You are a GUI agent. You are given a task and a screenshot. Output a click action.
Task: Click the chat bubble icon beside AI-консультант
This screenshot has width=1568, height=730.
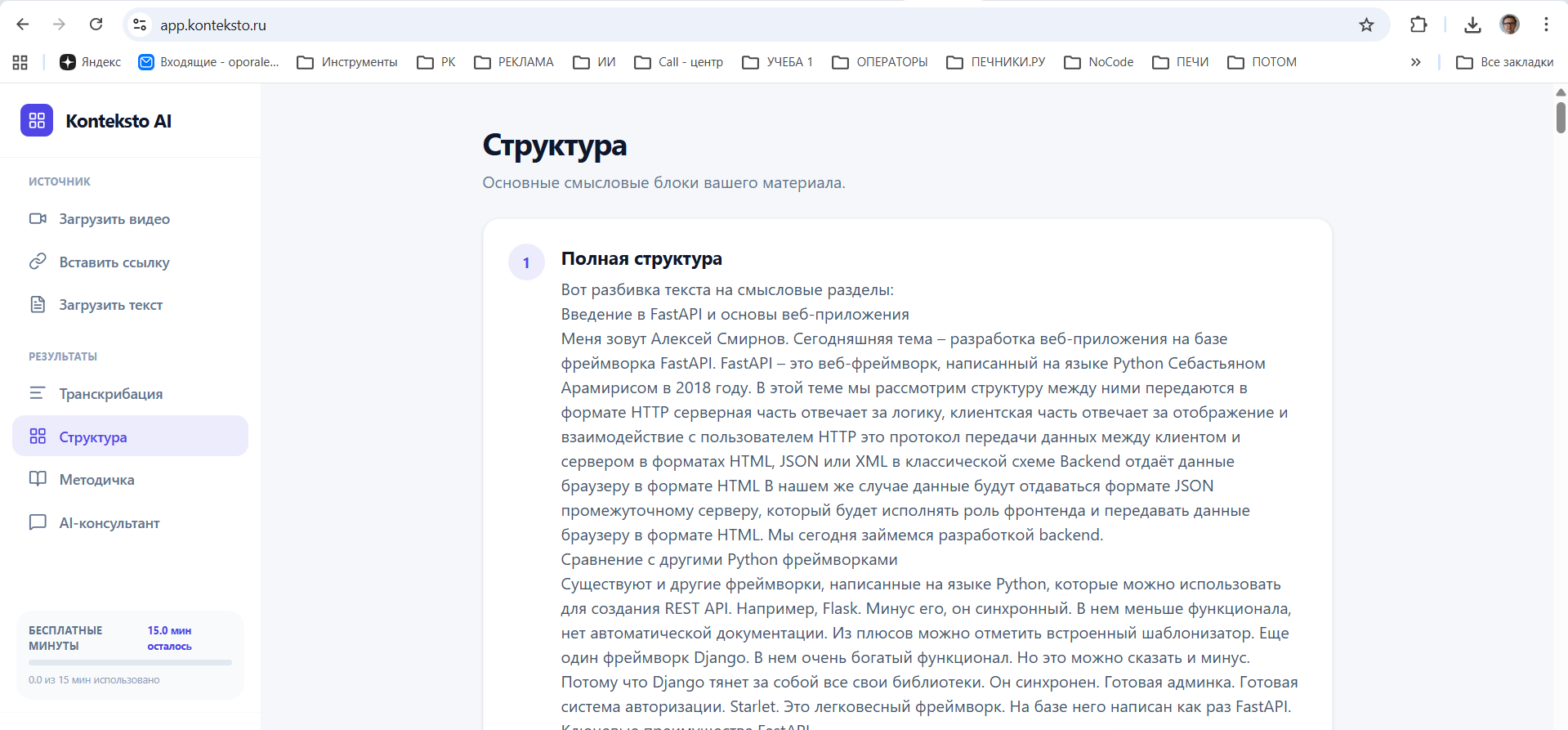click(x=38, y=522)
